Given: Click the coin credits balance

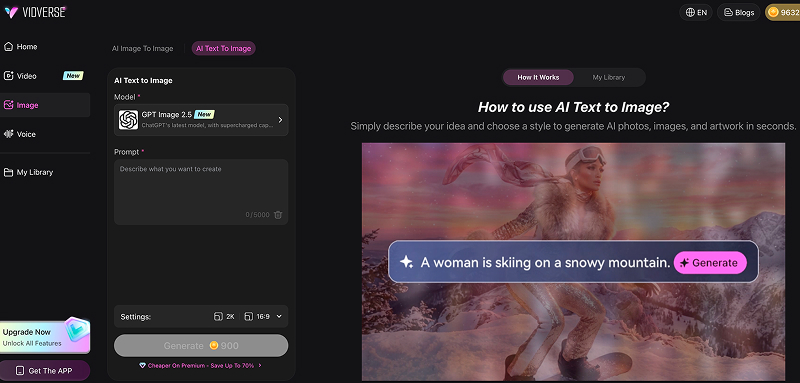Looking at the screenshot, I should coord(783,12).
